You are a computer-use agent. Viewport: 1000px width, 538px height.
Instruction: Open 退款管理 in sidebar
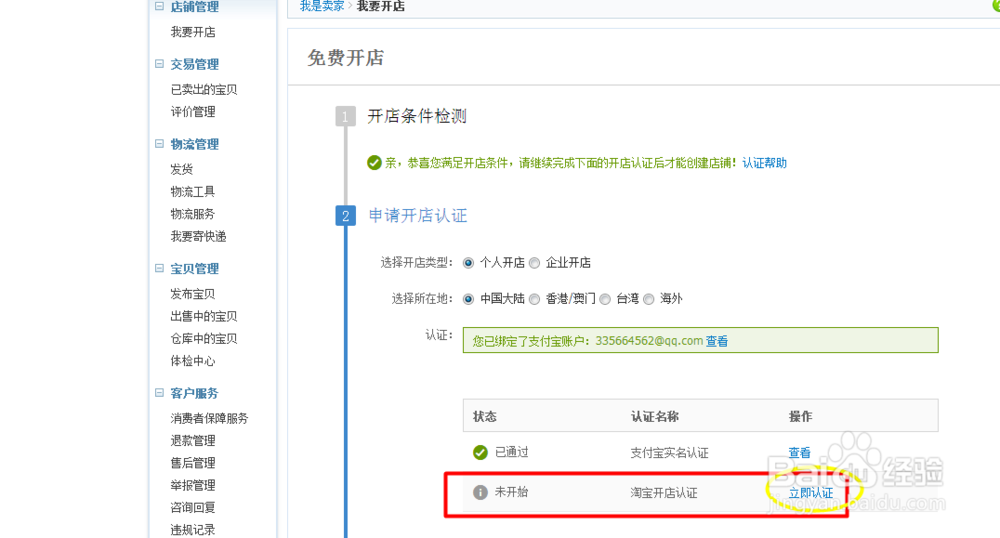coord(193,440)
